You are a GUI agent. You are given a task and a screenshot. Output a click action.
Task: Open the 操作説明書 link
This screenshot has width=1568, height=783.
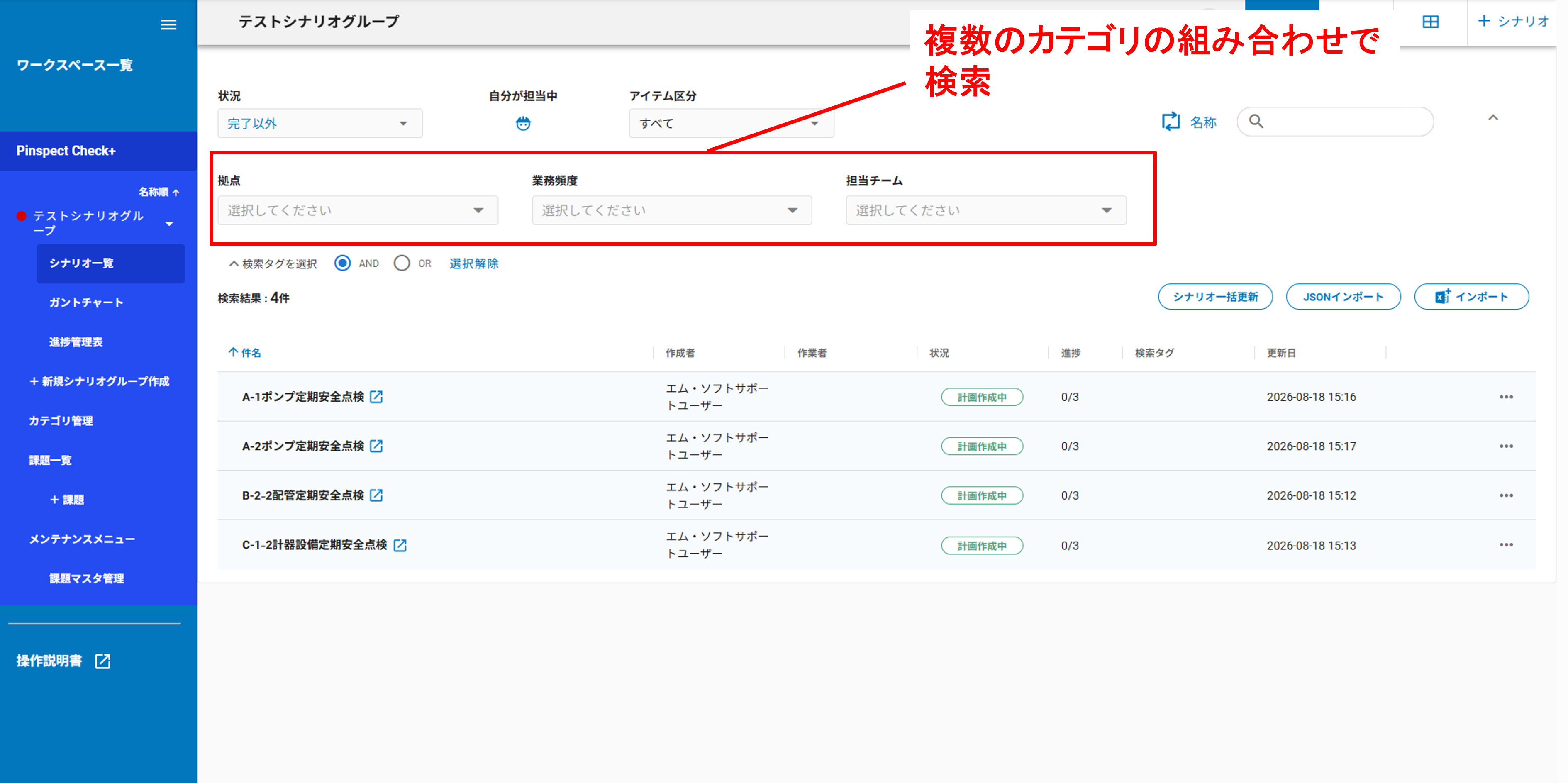point(49,661)
